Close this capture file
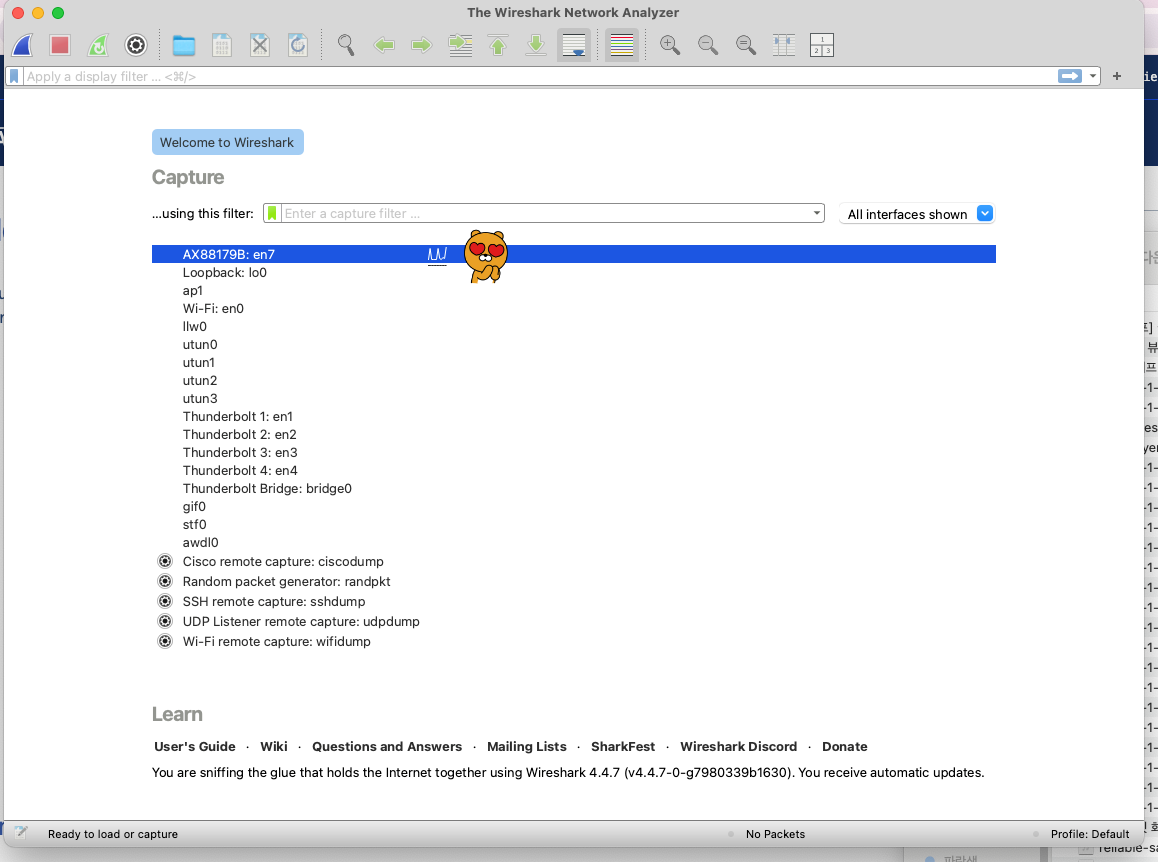The width and height of the screenshot is (1158, 862). (260, 45)
